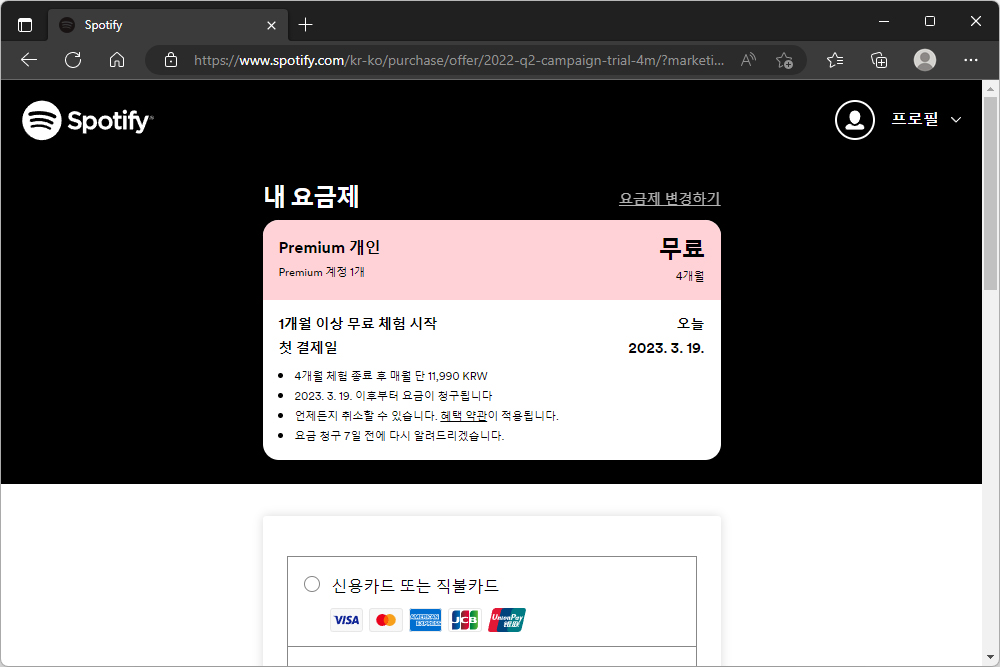Click the 4개월 duration label

click(690, 276)
